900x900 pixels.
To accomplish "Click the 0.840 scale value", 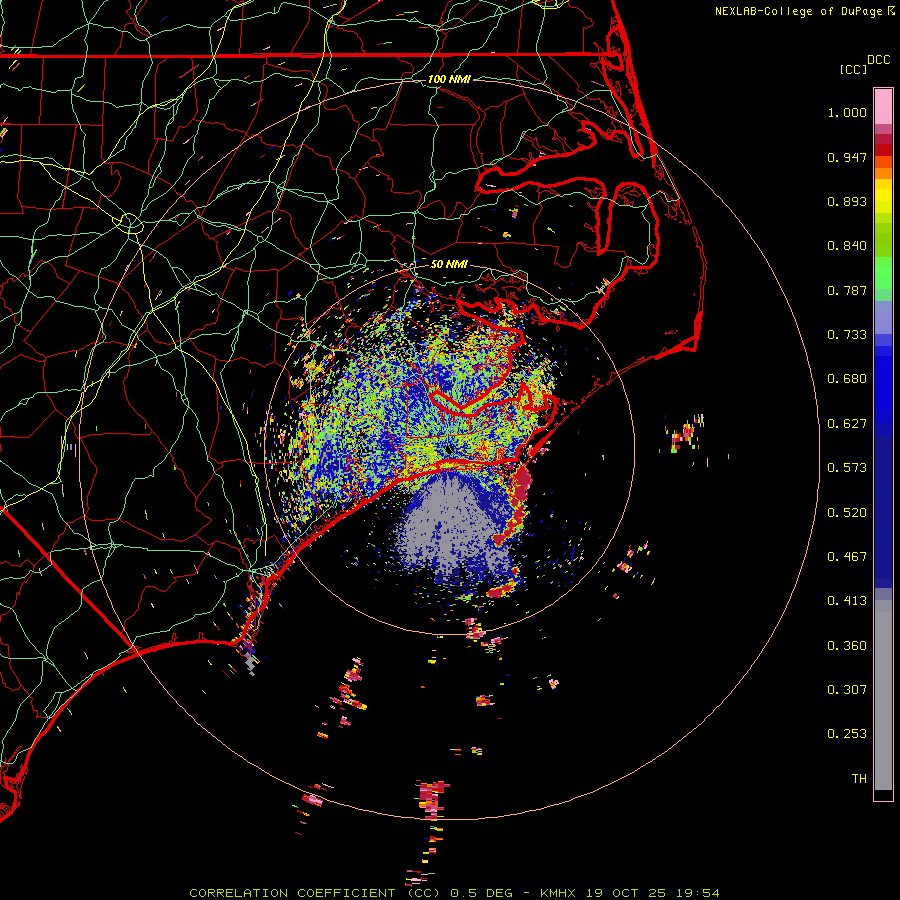I will coord(847,246).
